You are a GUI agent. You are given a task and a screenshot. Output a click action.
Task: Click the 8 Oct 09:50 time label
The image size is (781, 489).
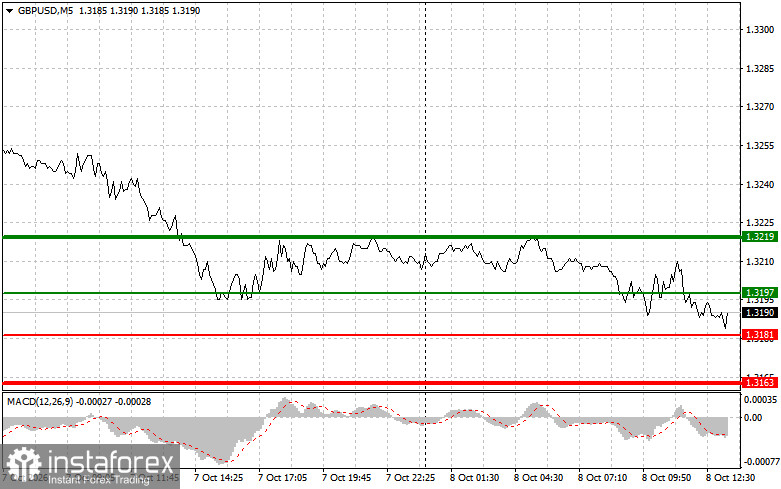click(x=666, y=478)
